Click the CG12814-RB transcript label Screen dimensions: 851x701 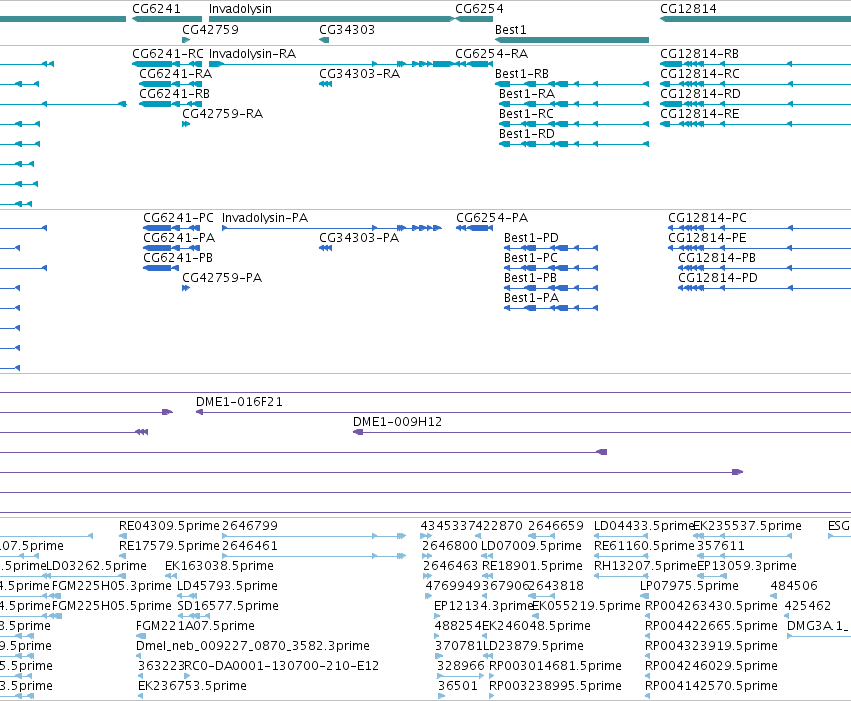700,54
